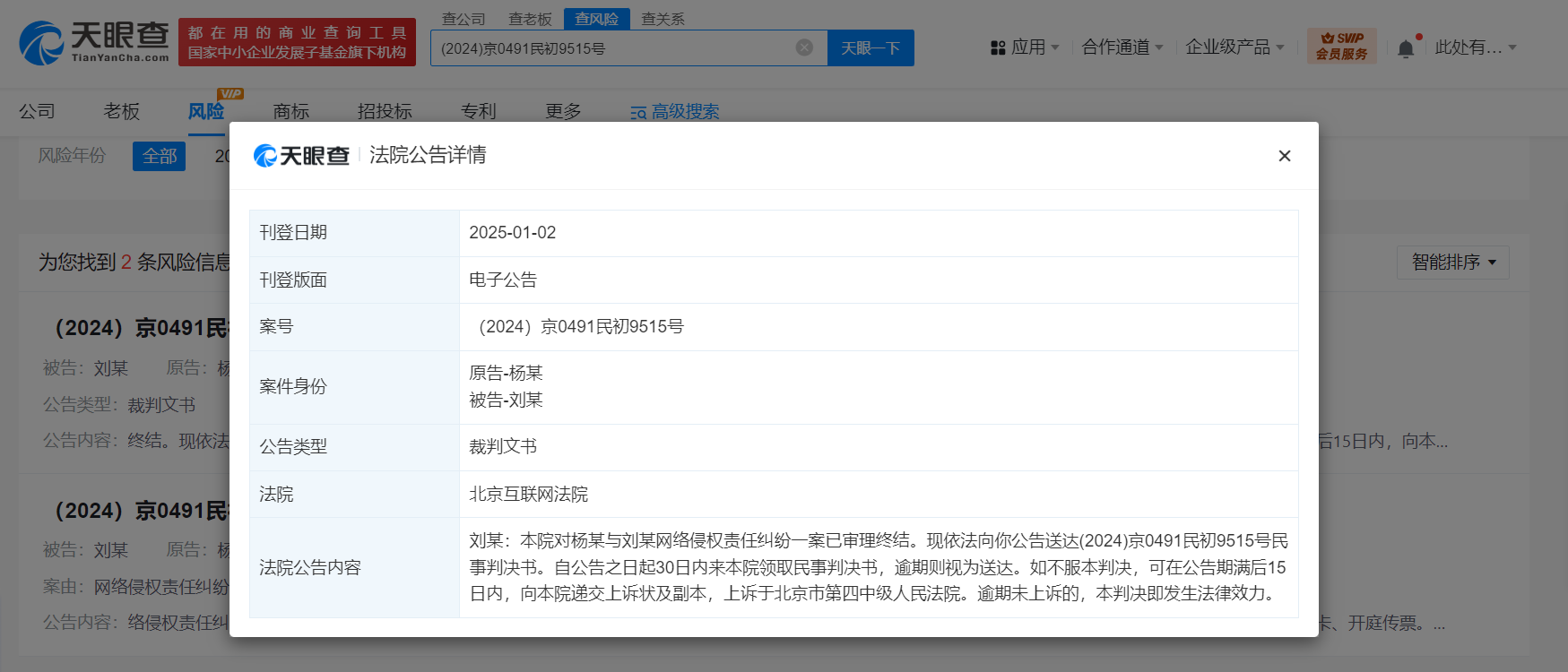The image size is (1568, 672).
Task: Open the notification bell
Action: click(1406, 48)
